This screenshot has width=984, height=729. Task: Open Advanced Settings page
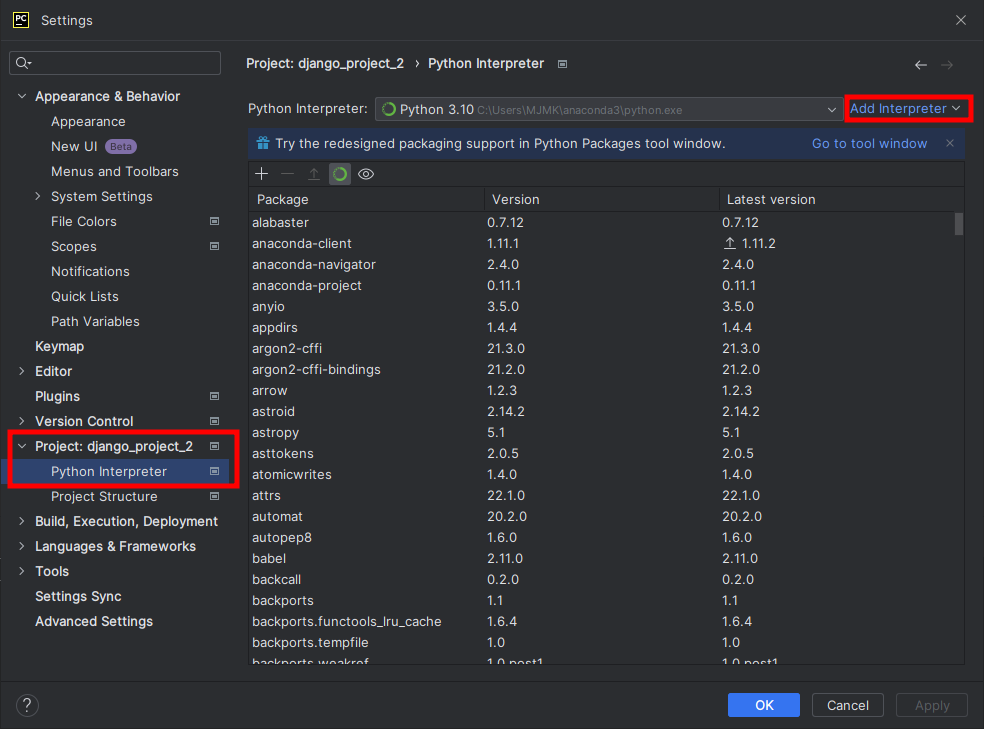click(94, 622)
